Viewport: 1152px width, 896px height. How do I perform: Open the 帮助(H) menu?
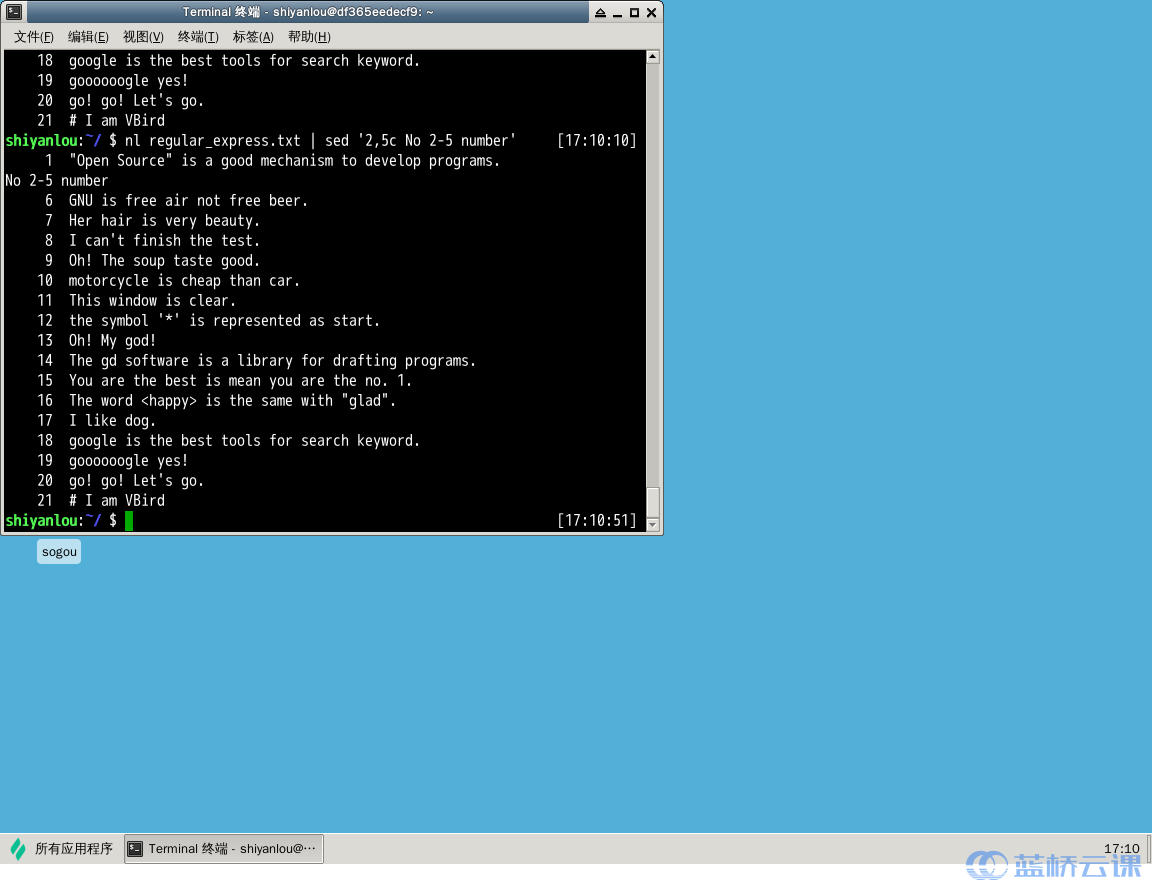pyautogui.click(x=309, y=37)
